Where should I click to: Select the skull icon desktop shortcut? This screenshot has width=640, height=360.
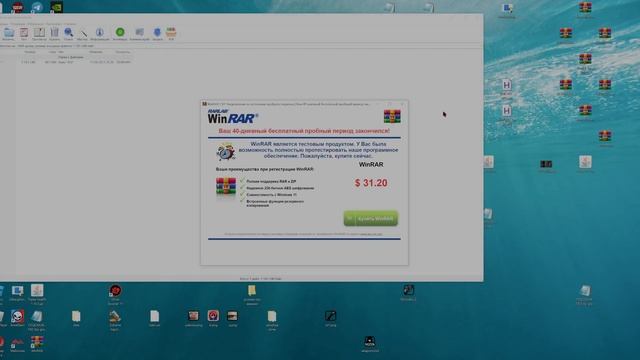coord(17,317)
